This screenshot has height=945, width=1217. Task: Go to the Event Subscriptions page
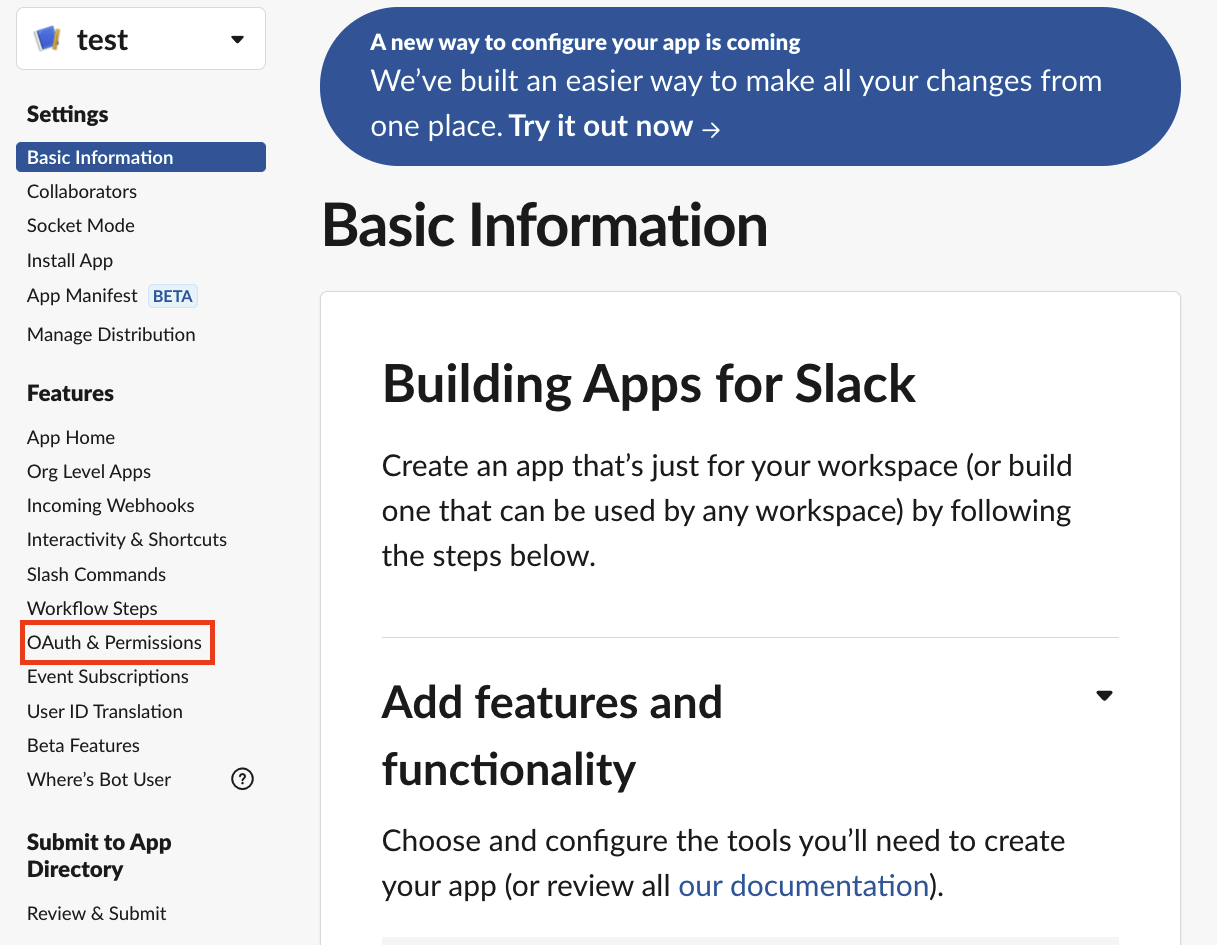pos(108,676)
